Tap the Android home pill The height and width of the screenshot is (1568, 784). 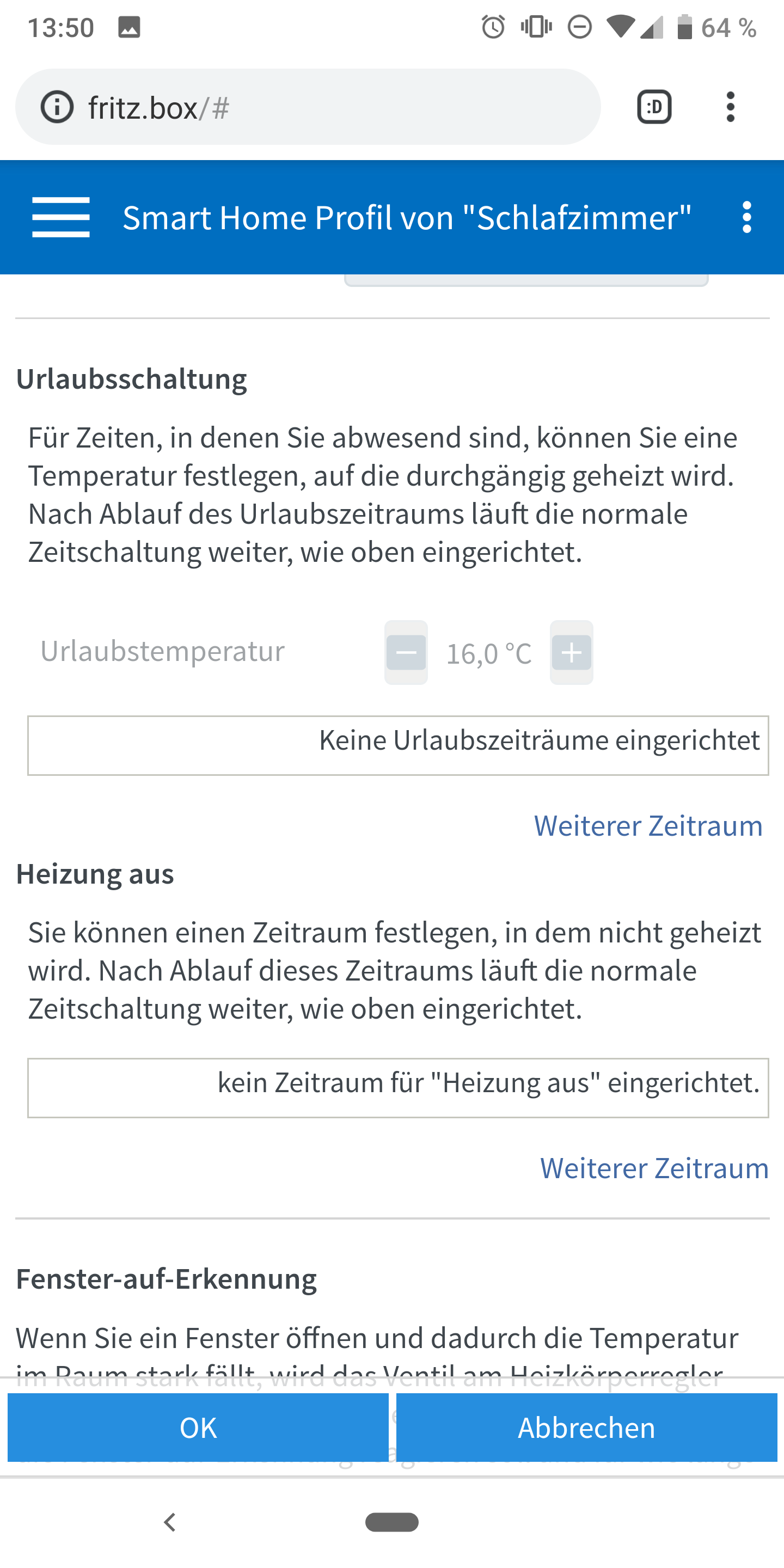(392, 1522)
